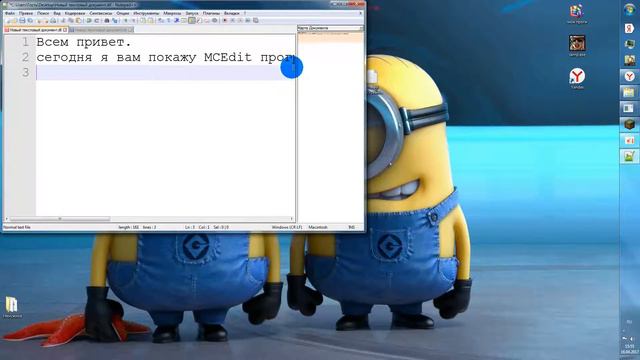
Task: Click the Cut toolbar icon
Action: (x=62, y=20)
